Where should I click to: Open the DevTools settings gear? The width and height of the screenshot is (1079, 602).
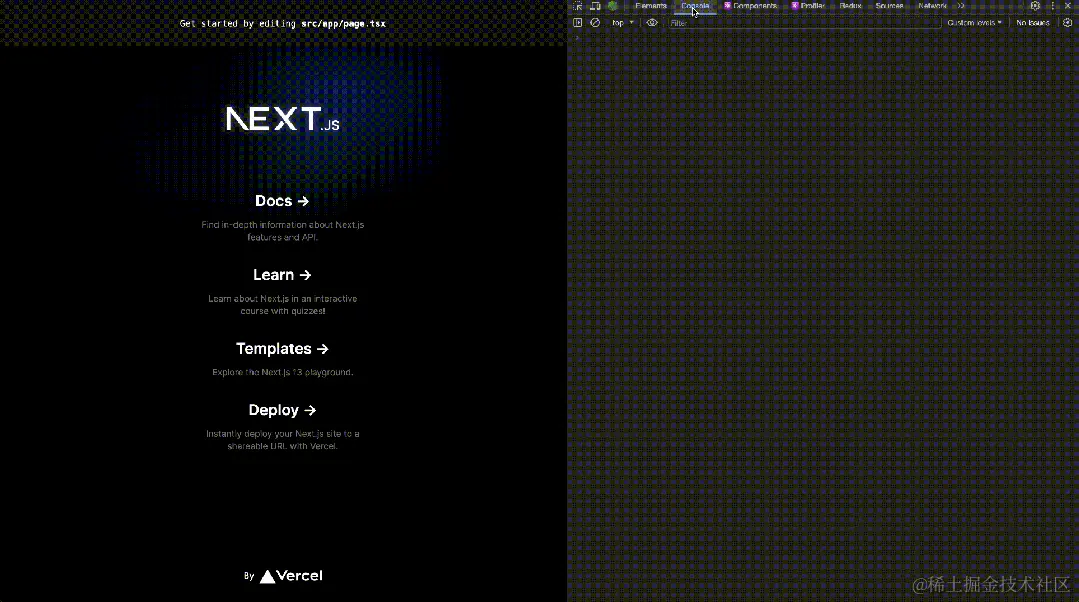point(1035,6)
